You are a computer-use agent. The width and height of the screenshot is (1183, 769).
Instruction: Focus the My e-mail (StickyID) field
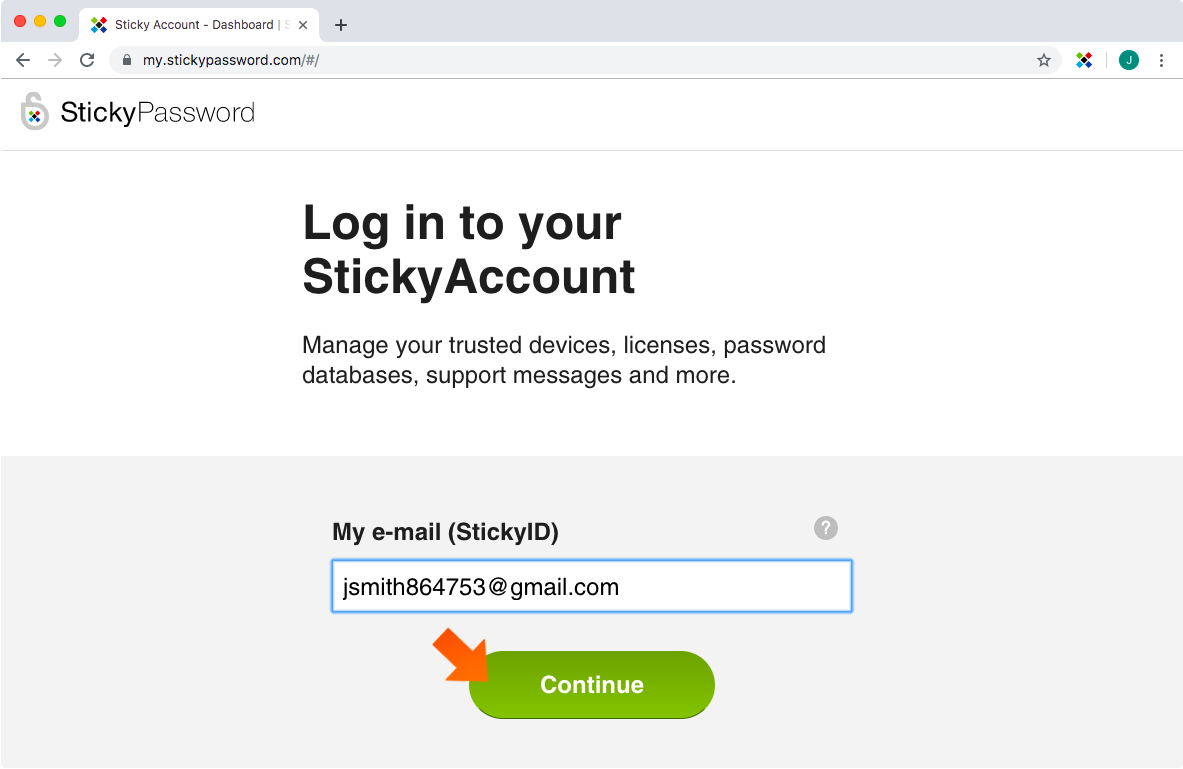[592, 586]
